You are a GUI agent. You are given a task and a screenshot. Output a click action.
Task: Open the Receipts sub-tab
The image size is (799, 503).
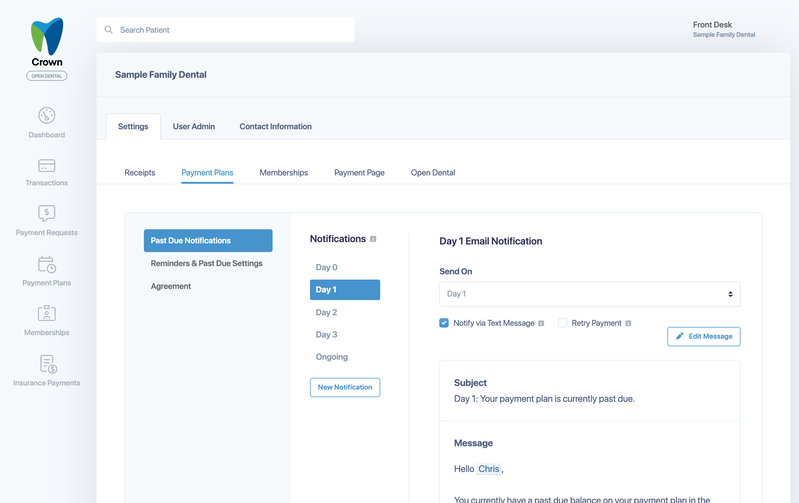click(x=140, y=173)
